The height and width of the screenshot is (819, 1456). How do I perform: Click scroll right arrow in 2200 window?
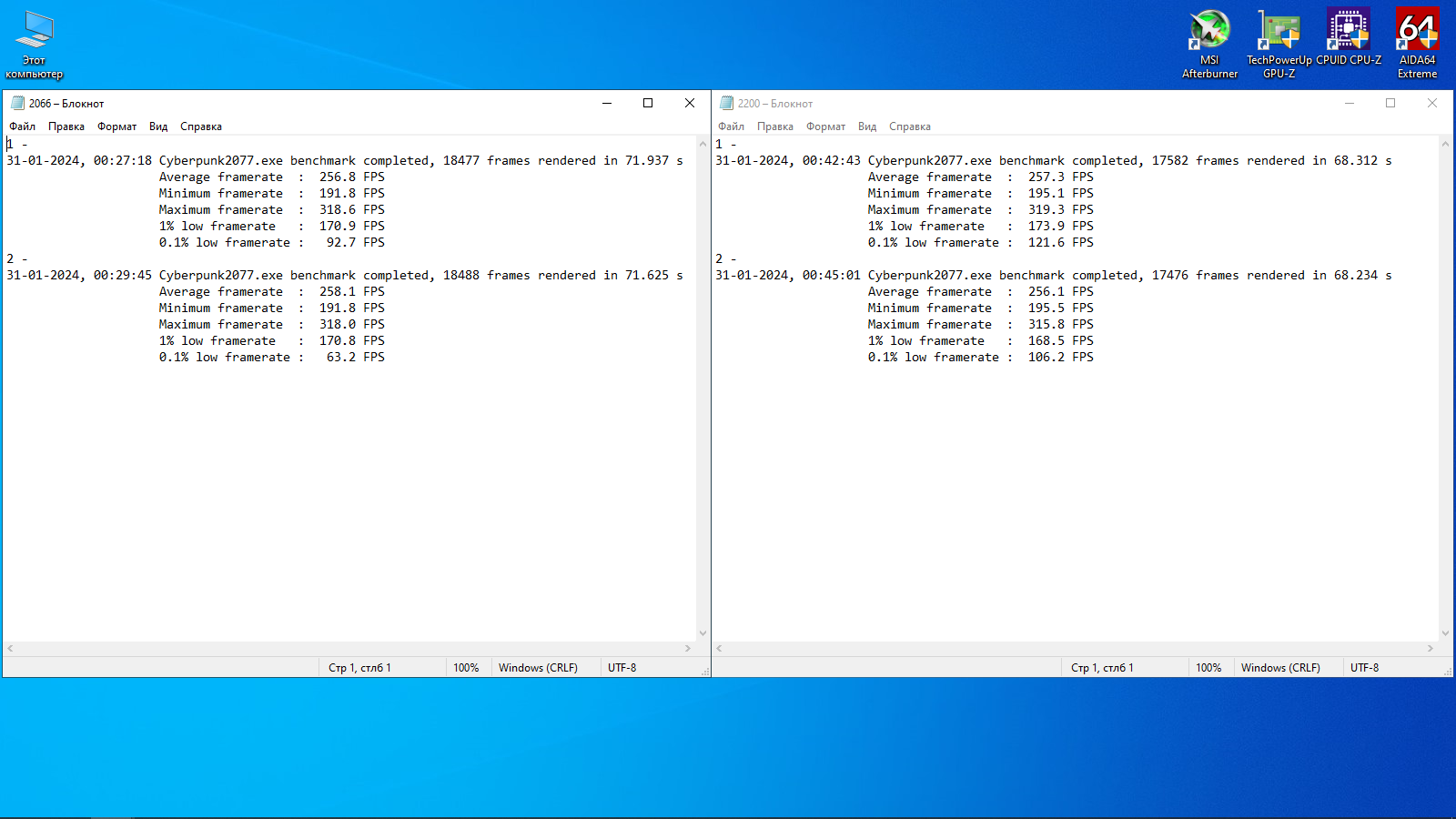pyautogui.click(x=1431, y=649)
